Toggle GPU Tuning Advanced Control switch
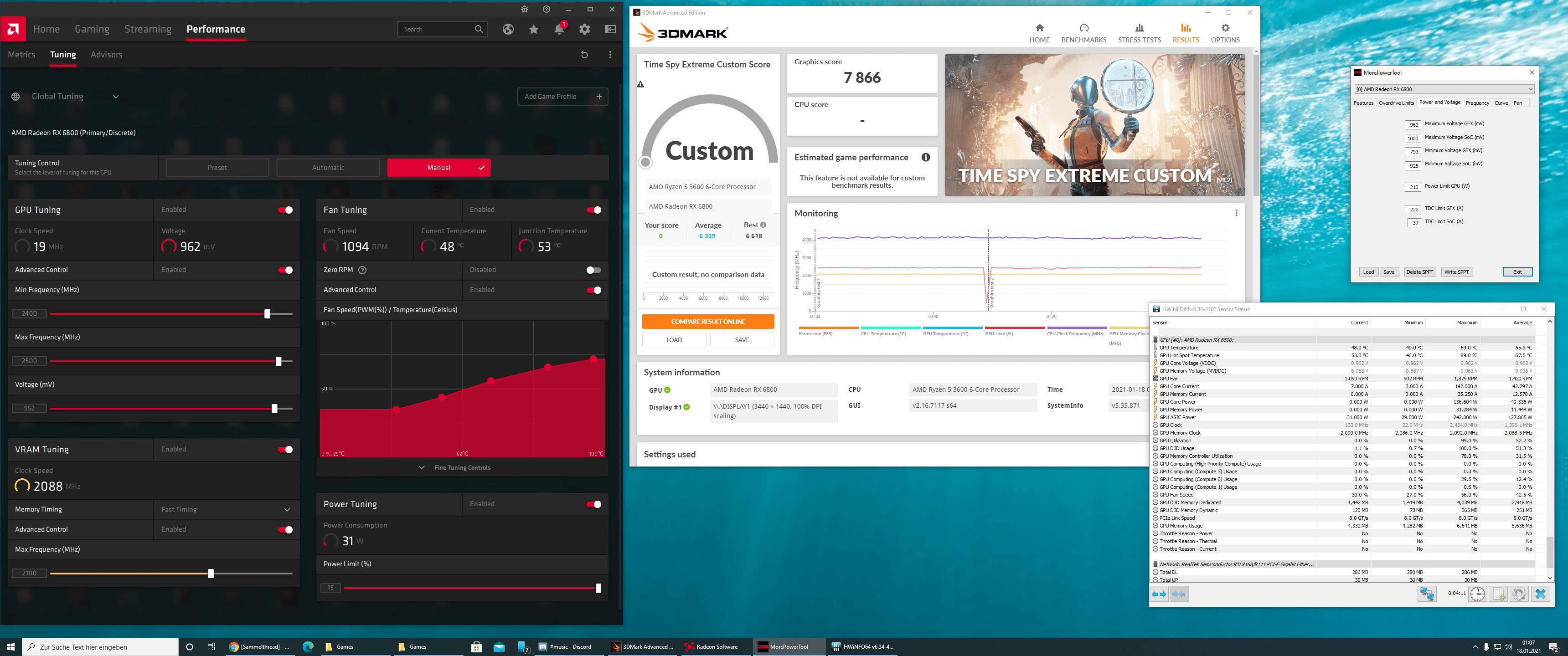The width and height of the screenshot is (1568, 656). [x=285, y=270]
